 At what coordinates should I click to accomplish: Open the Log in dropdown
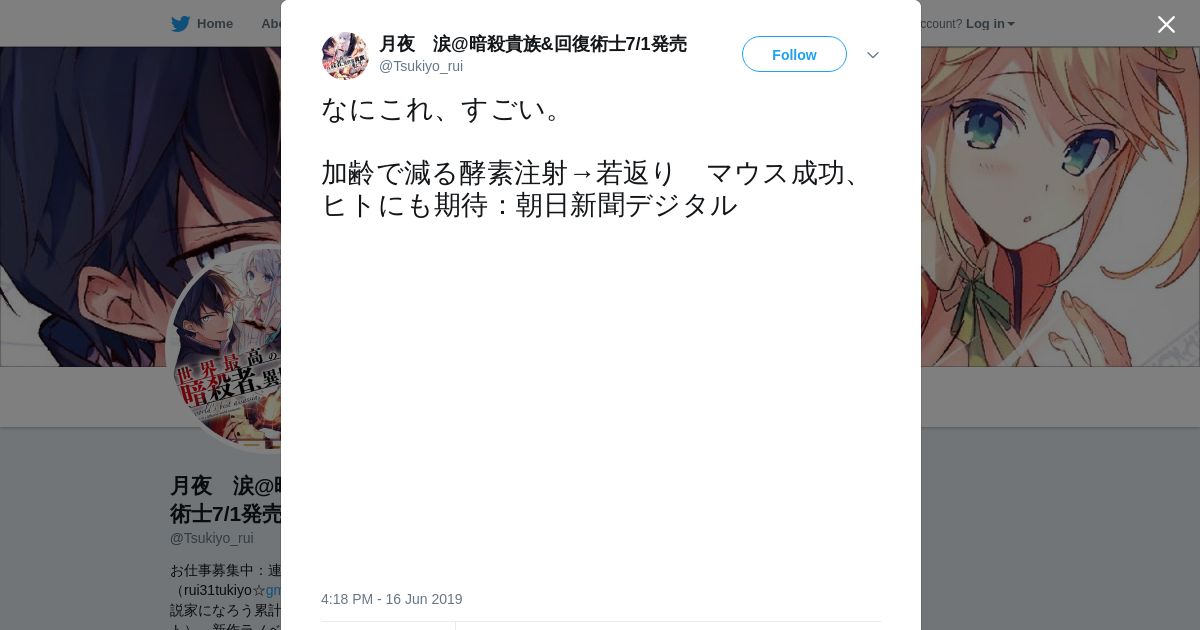990,24
